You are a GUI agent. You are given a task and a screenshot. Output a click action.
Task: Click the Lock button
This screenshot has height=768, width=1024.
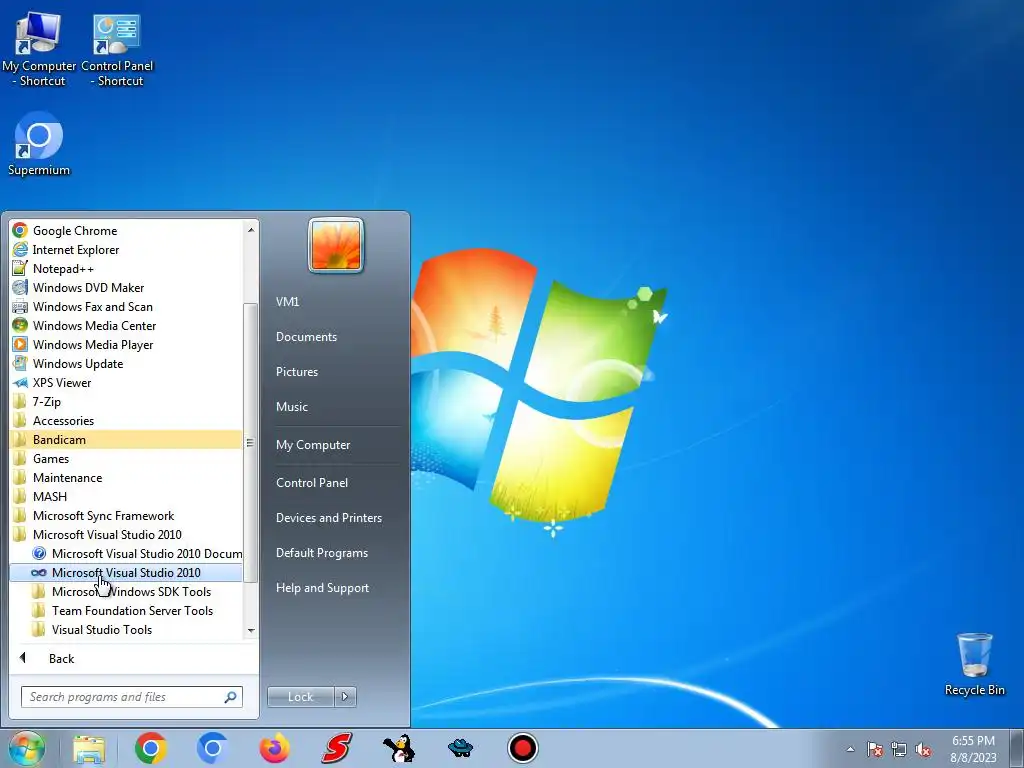tap(300, 697)
